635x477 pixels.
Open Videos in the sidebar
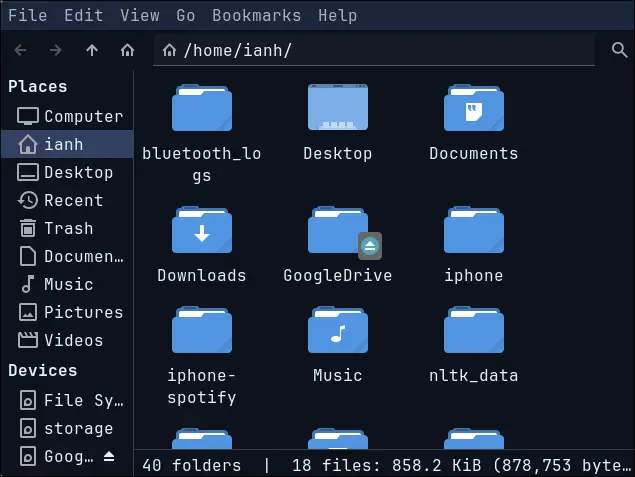pyautogui.click(x=67, y=340)
